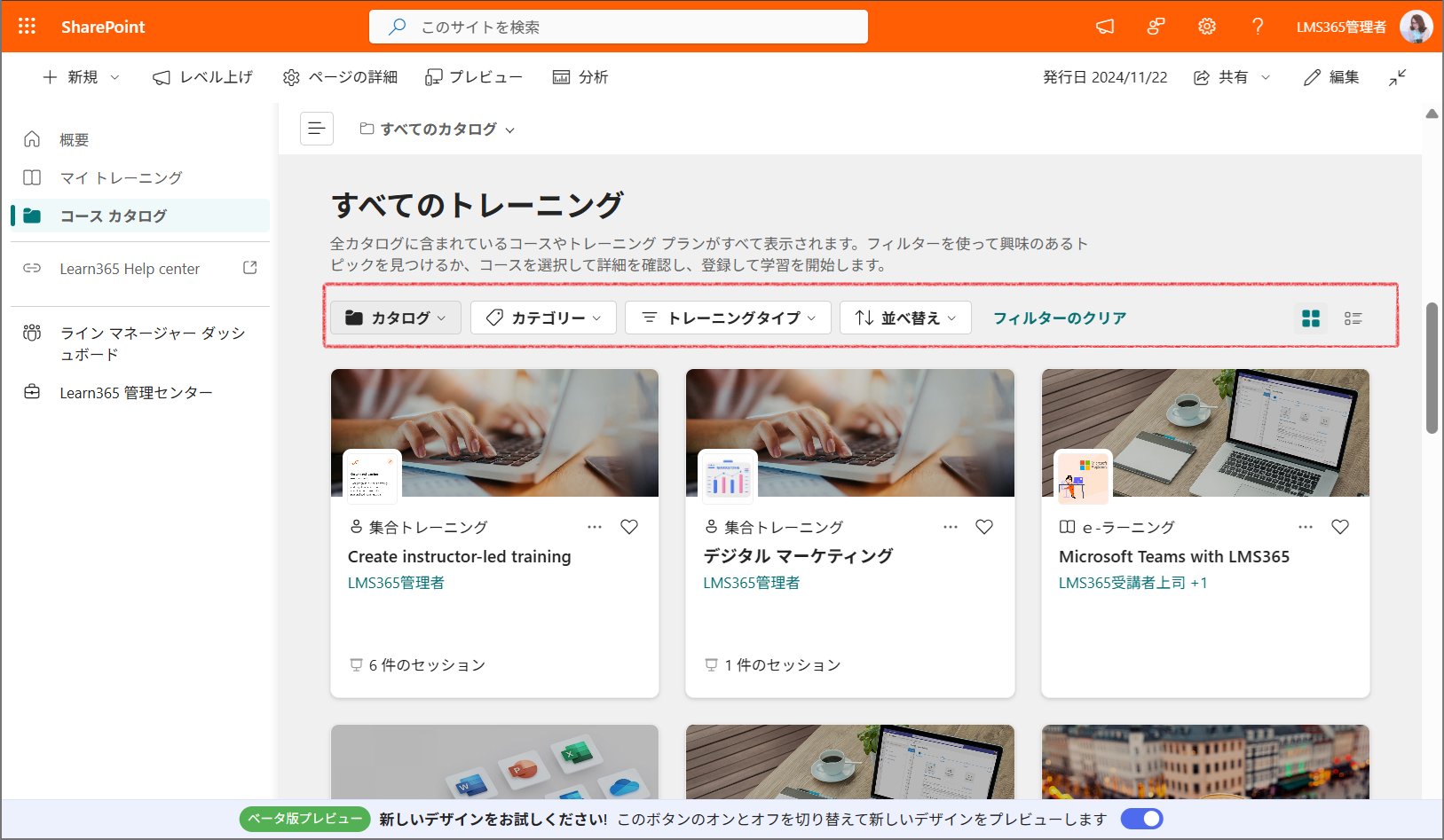The image size is (1444, 840).
Task: Favorite the Create instructor-led training course
Action: (x=629, y=527)
